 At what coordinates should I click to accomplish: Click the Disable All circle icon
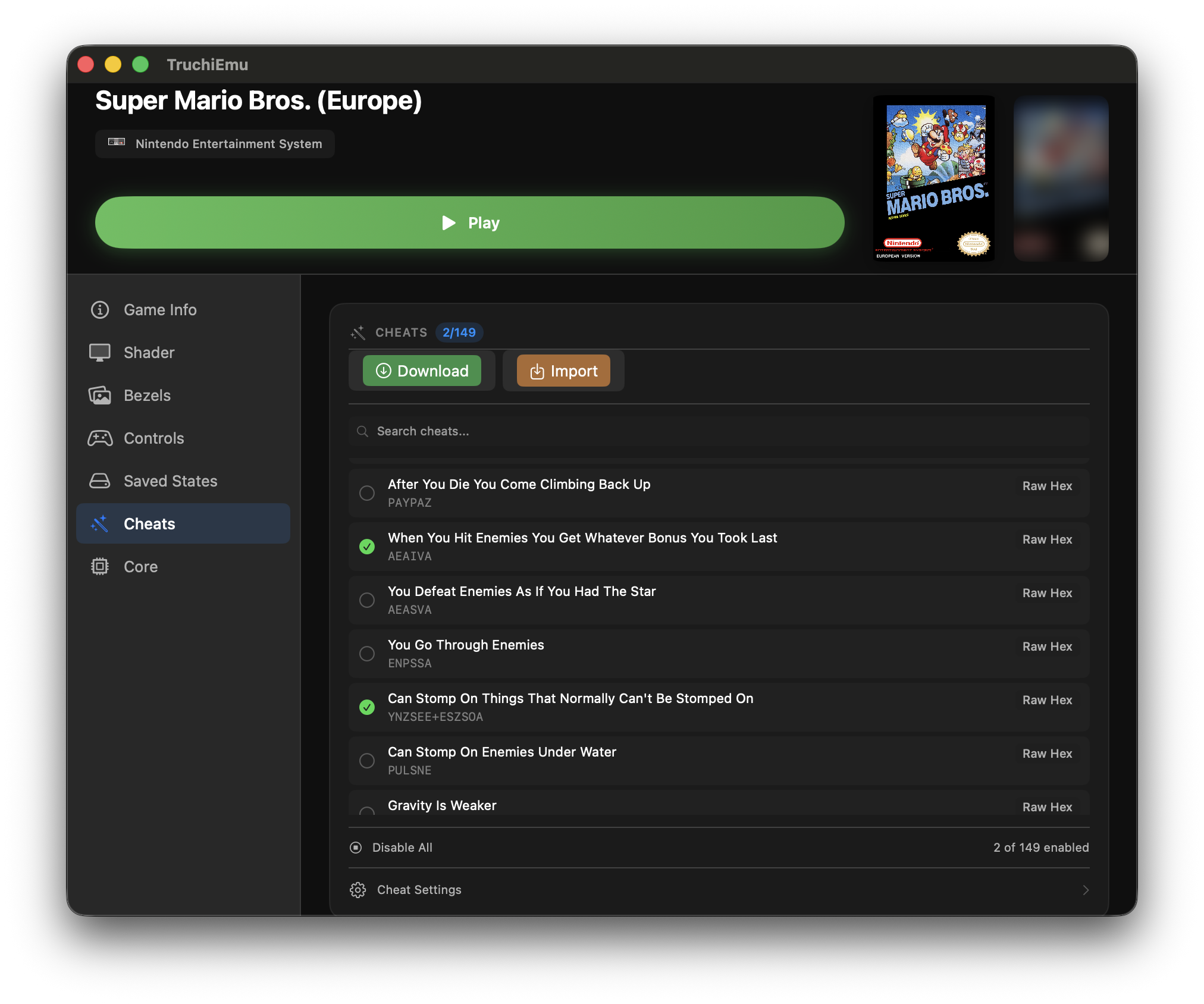click(356, 848)
